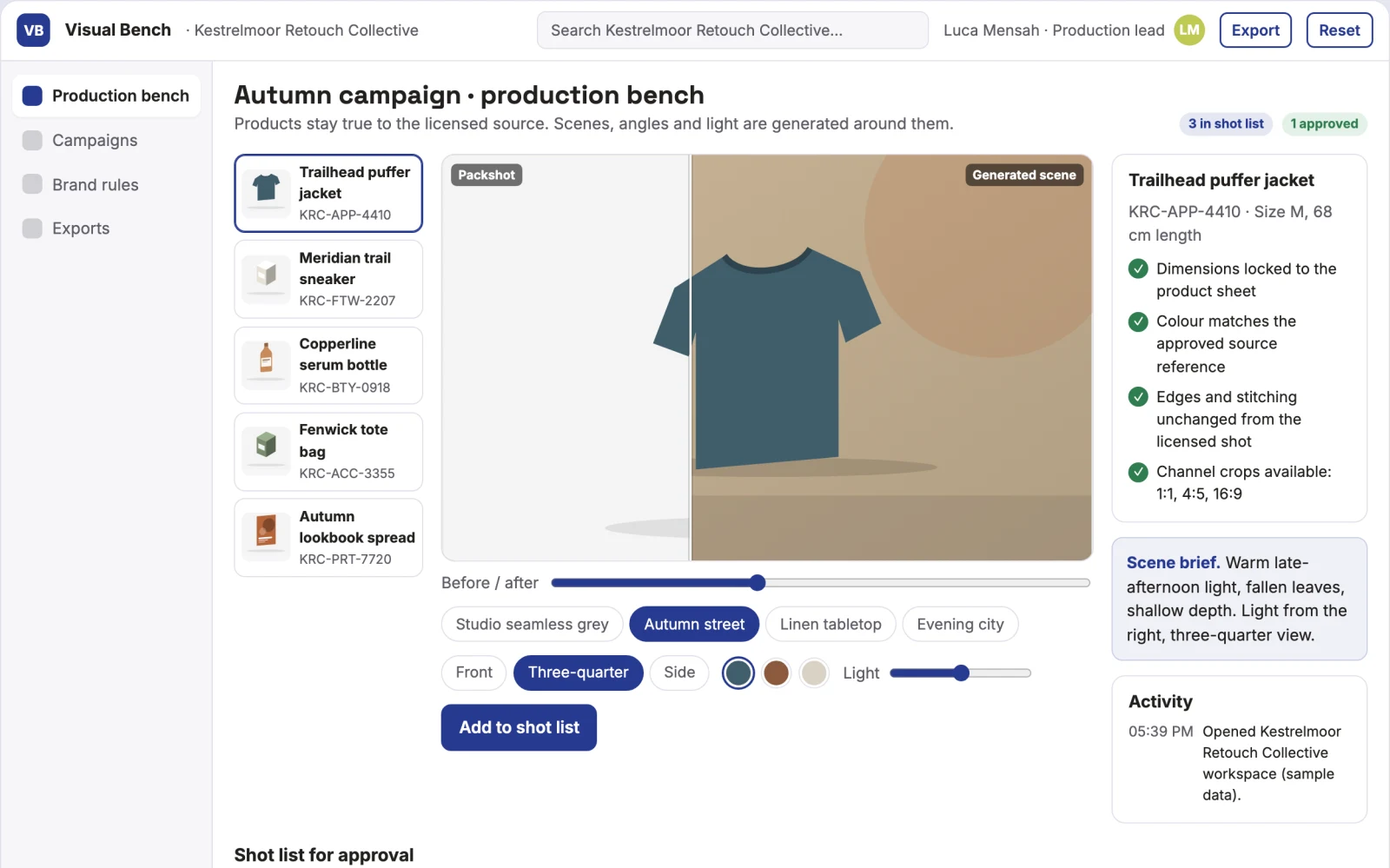Select the Trailhead puffer jacket thumbnail
This screenshot has width=1390, height=868.
(266, 193)
